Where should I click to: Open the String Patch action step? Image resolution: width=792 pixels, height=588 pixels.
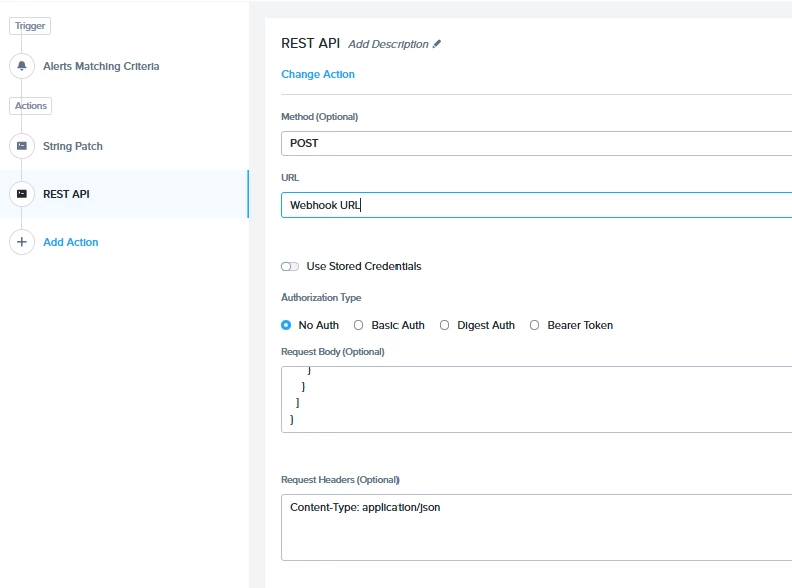[73, 146]
